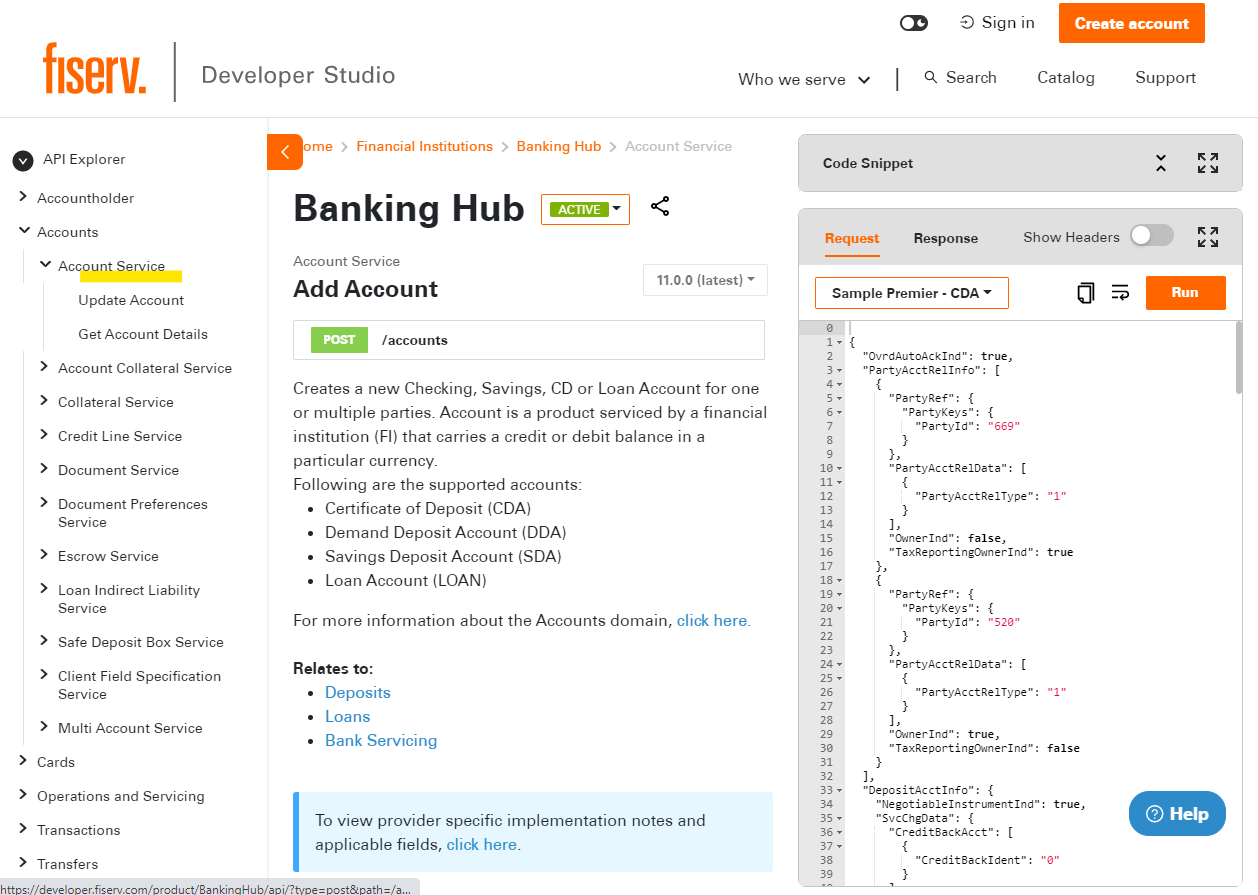
Task: Expand the Accountholder tree node
Action: tap(23, 197)
